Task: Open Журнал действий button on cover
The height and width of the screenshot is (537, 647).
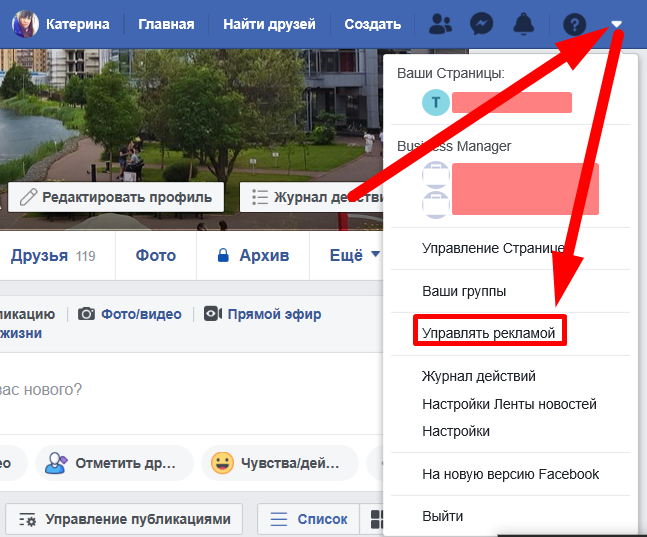Action: 312,197
